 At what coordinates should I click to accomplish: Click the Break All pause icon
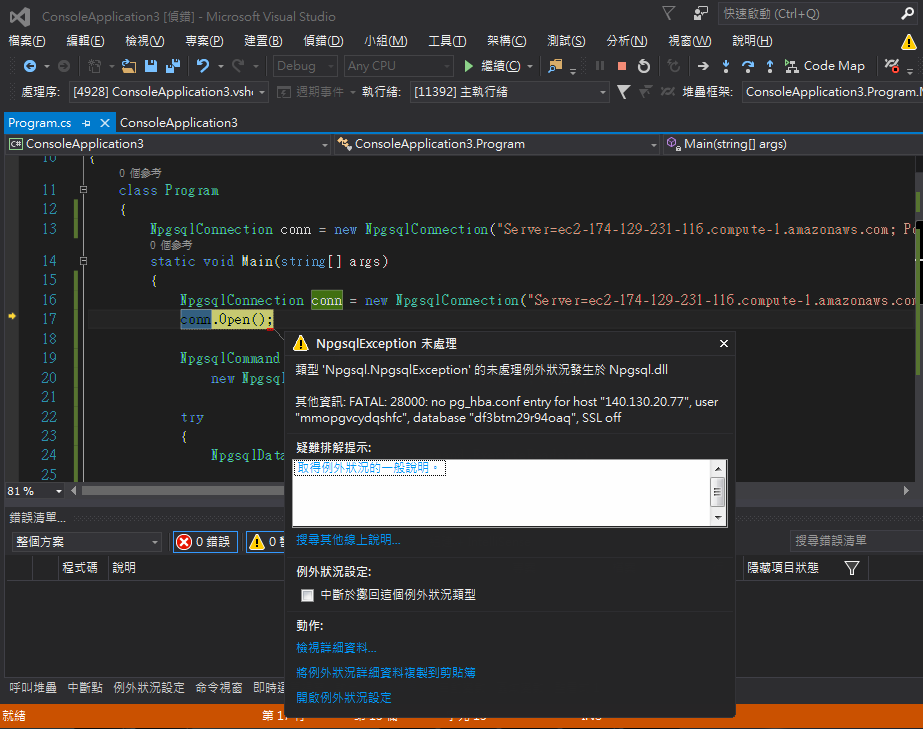point(600,66)
